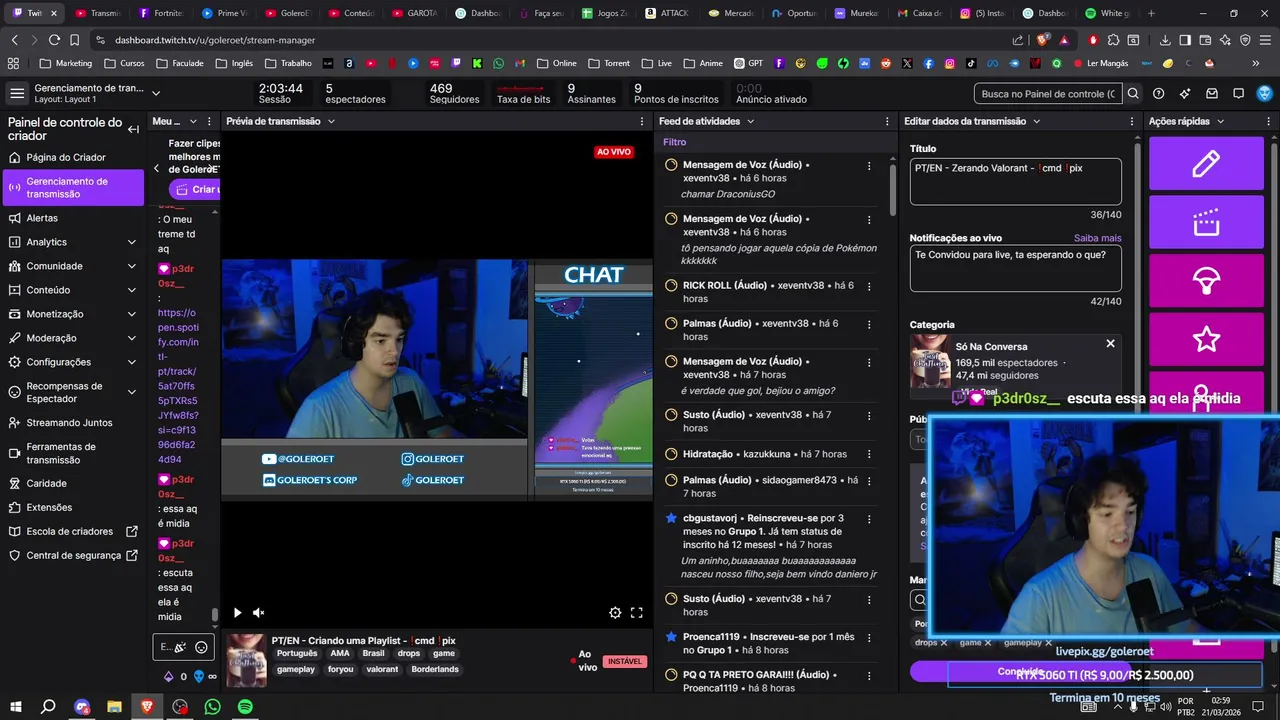1280x720 pixels.
Task: Open the sparkle what's new icon
Action: (x=1185, y=94)
